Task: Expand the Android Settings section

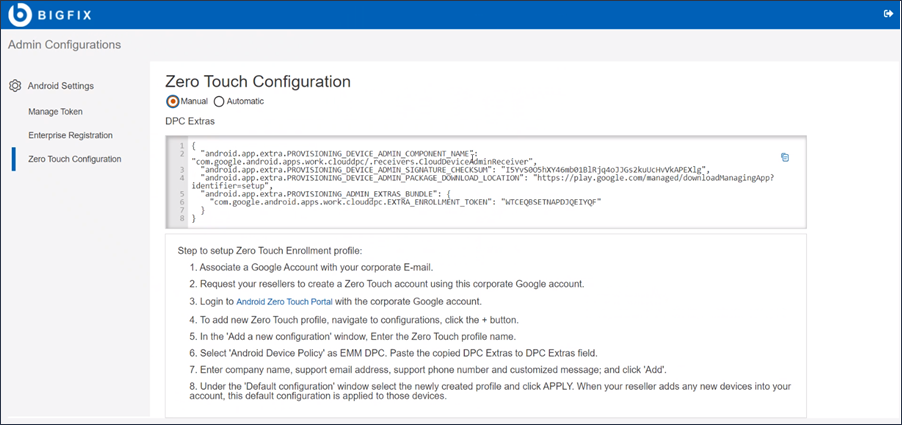Action: coord(60,86)
